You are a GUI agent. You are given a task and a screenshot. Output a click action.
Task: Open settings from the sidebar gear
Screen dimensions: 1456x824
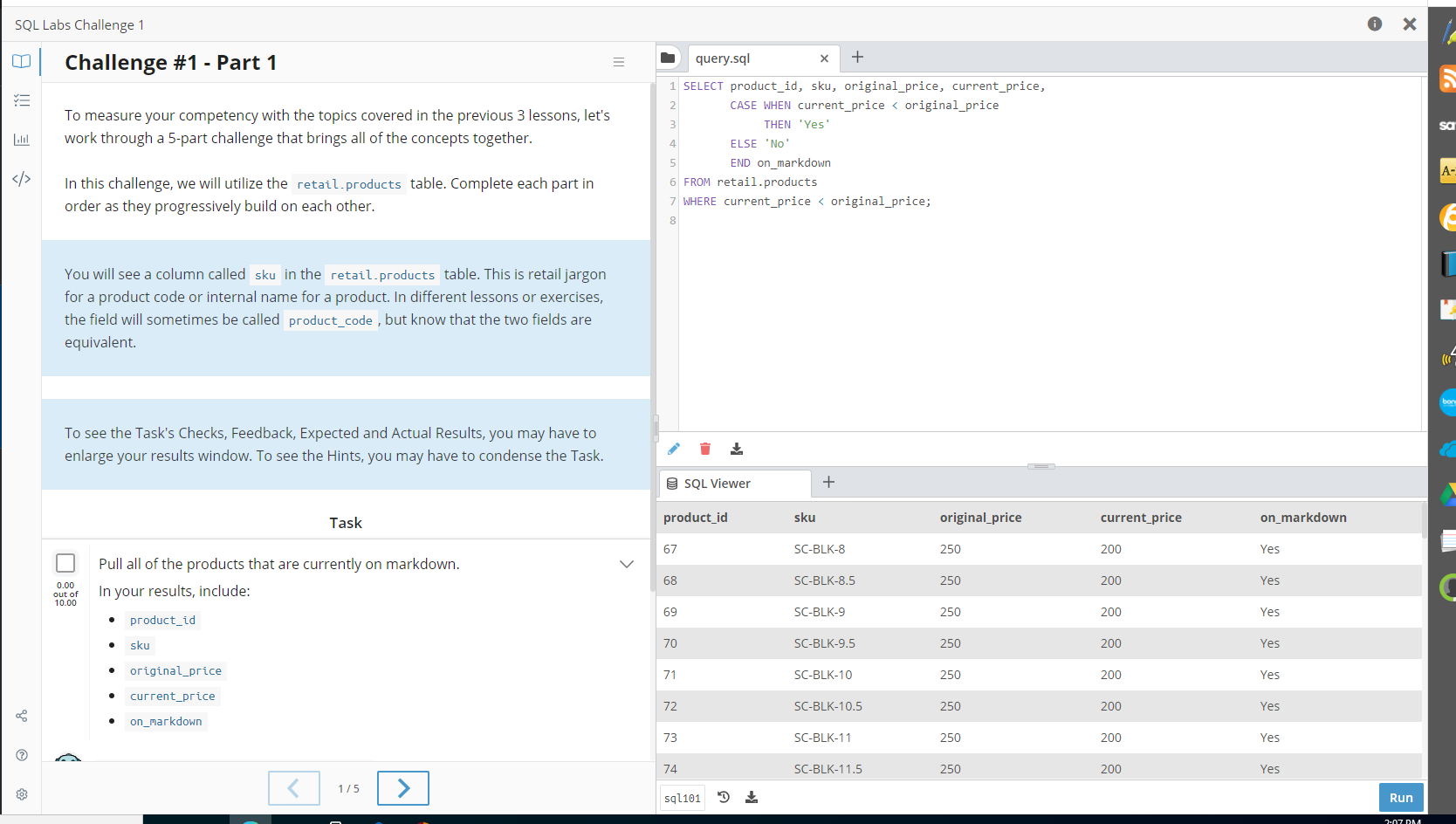[21, 793]
